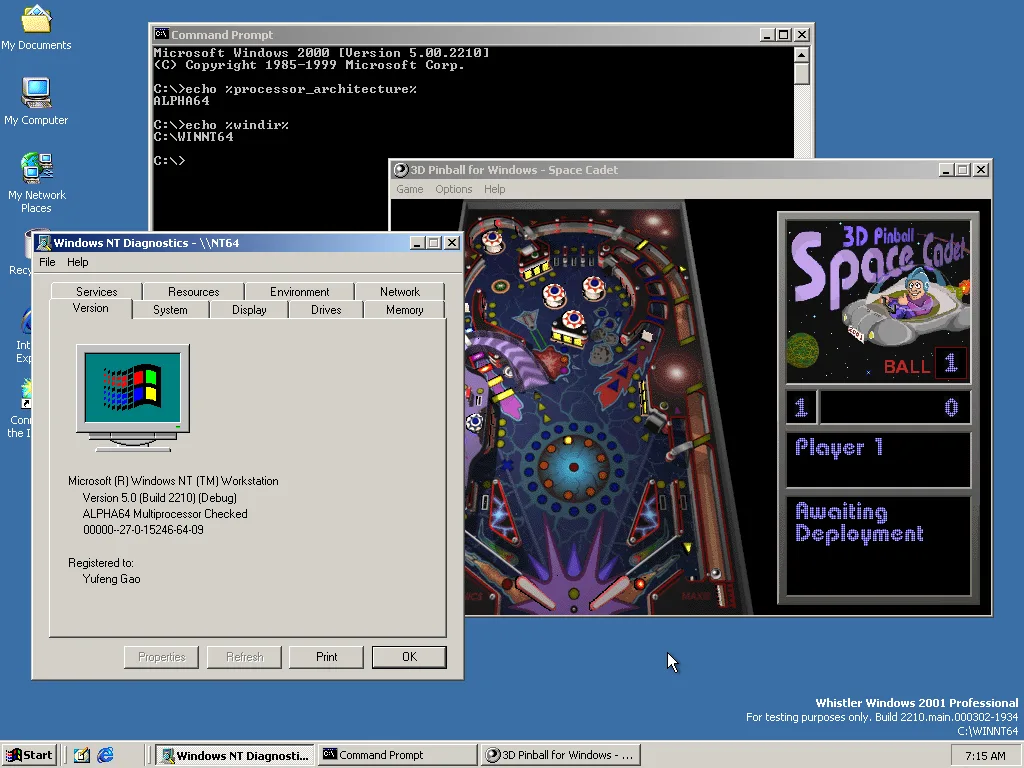Click the Windows logo monitor image

[133, 398]
